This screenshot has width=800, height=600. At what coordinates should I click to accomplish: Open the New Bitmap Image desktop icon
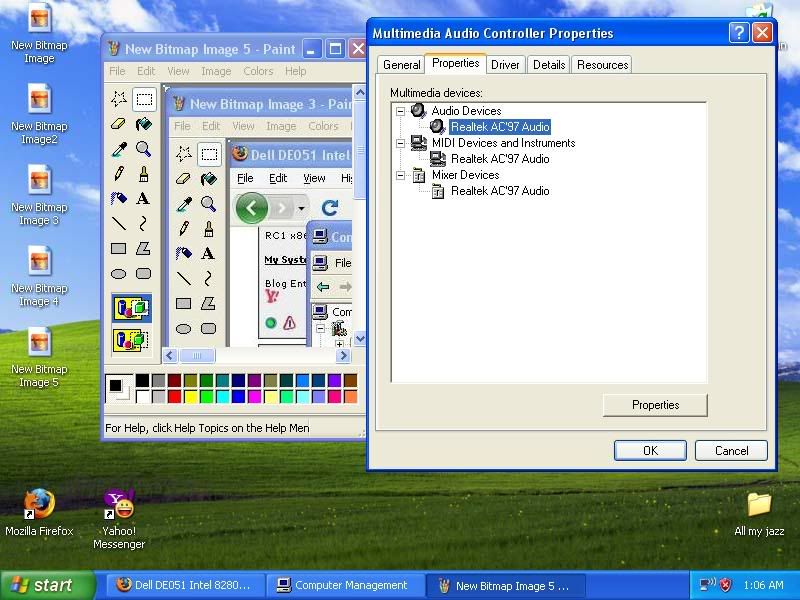point(39,34)
